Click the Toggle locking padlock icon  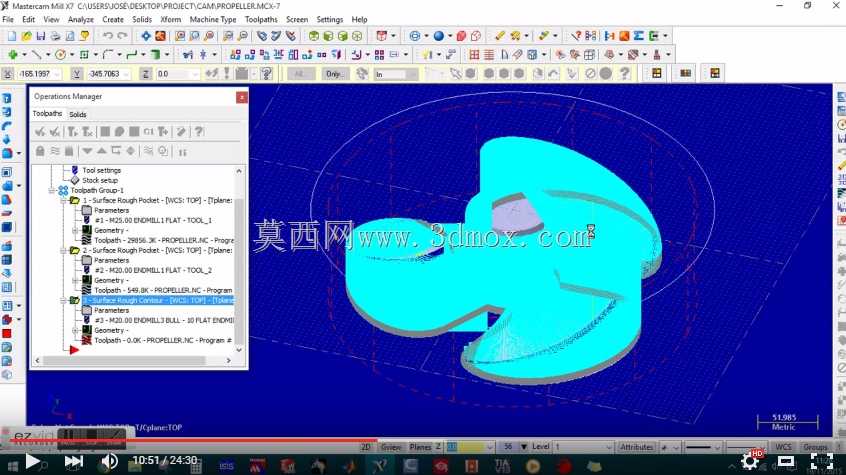point(40,151)
